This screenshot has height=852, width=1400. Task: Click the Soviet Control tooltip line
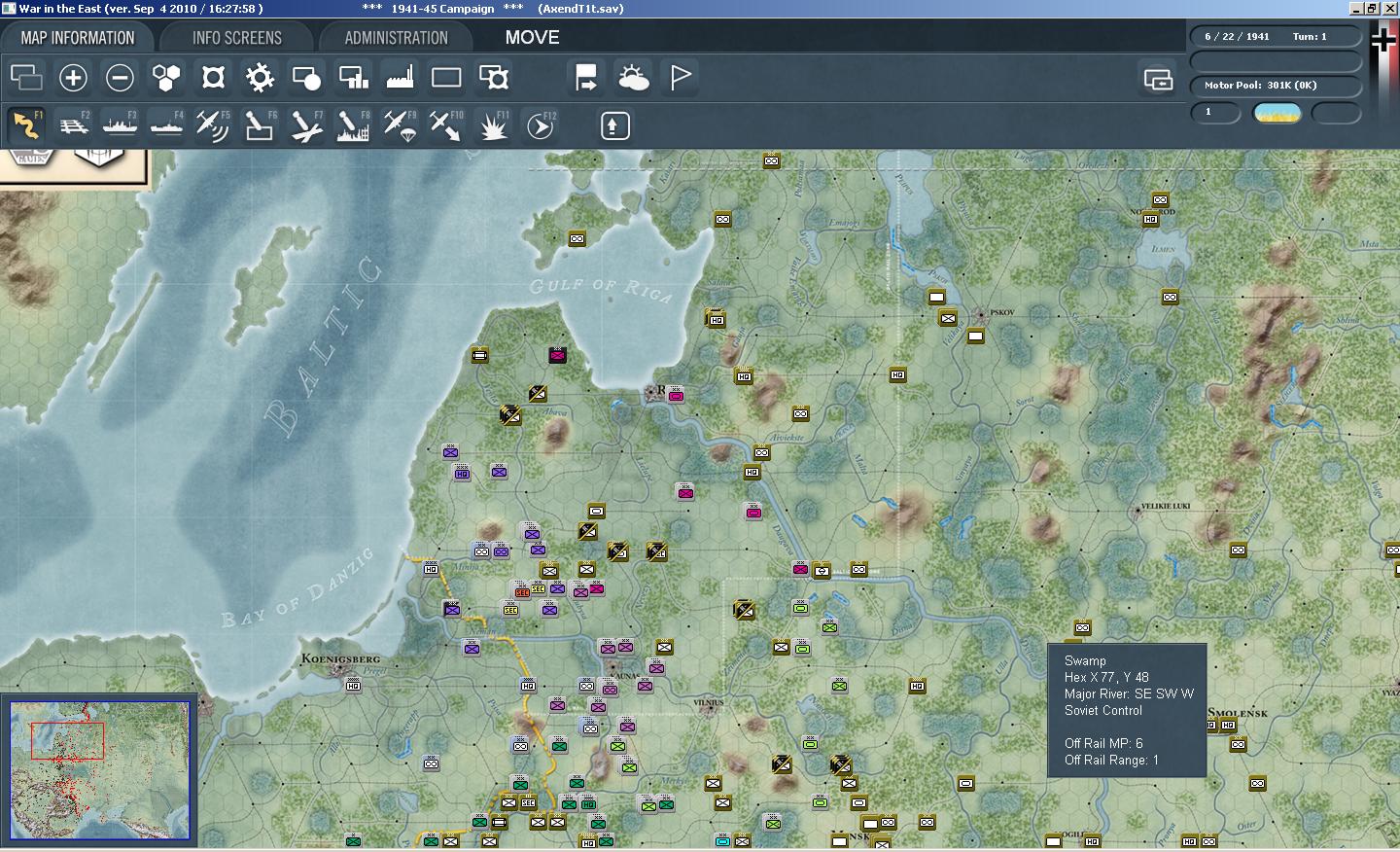click(1102, 710)
